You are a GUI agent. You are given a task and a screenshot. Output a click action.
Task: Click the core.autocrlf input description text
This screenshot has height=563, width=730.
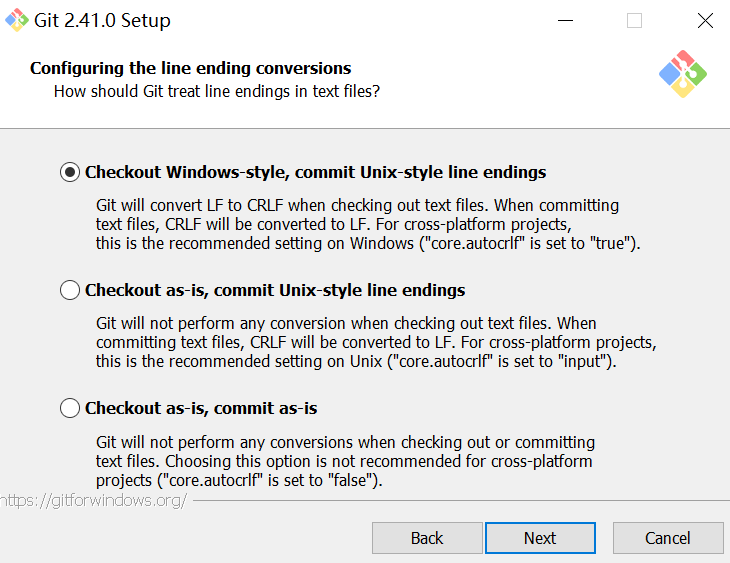(376, 342)
